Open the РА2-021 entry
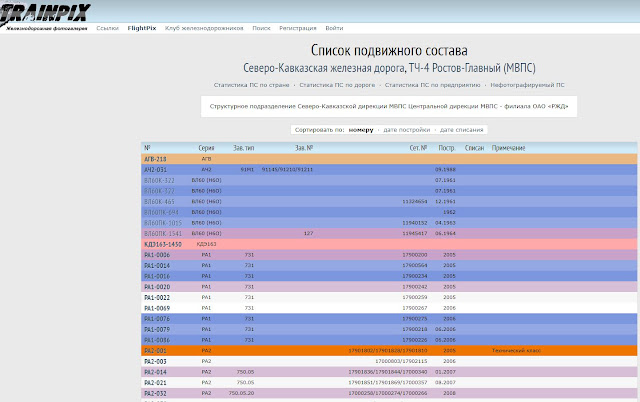 pos(156,382)
